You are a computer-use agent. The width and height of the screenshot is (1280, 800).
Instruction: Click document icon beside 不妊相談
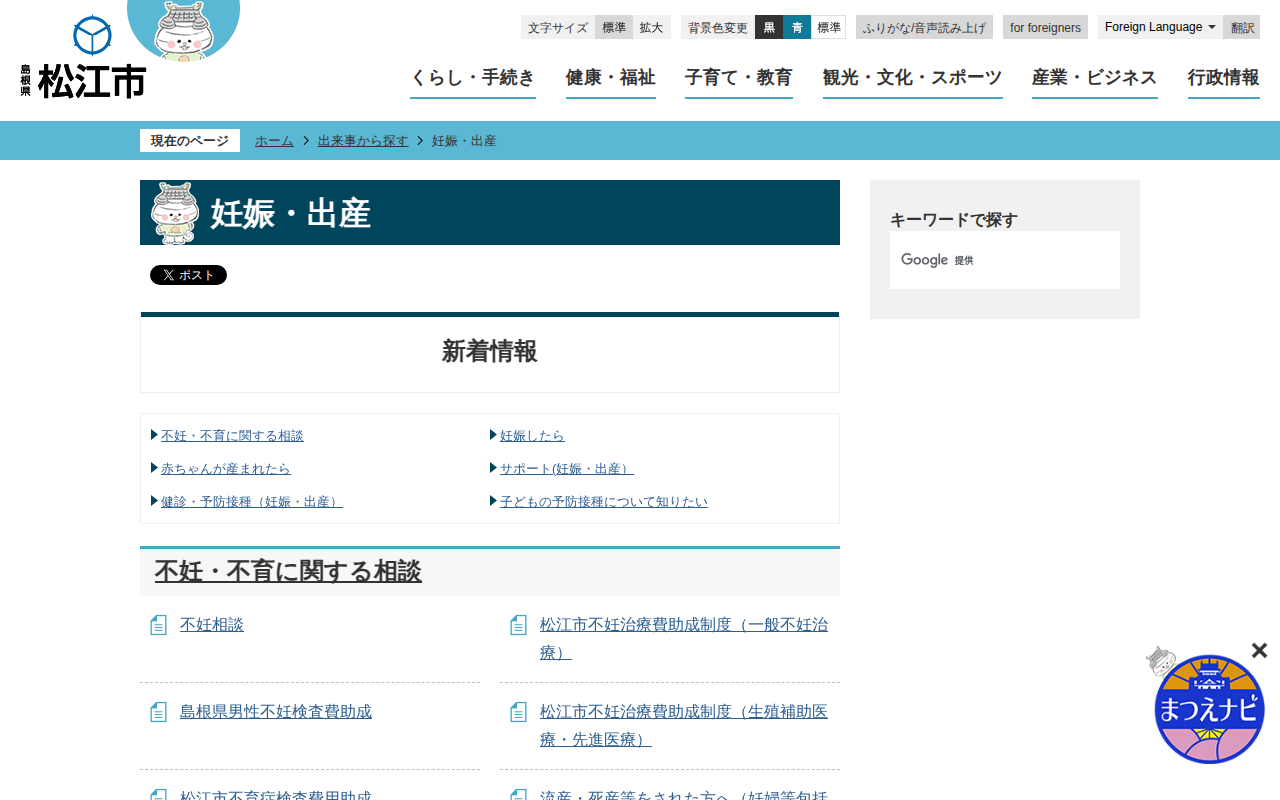[158, 625]
